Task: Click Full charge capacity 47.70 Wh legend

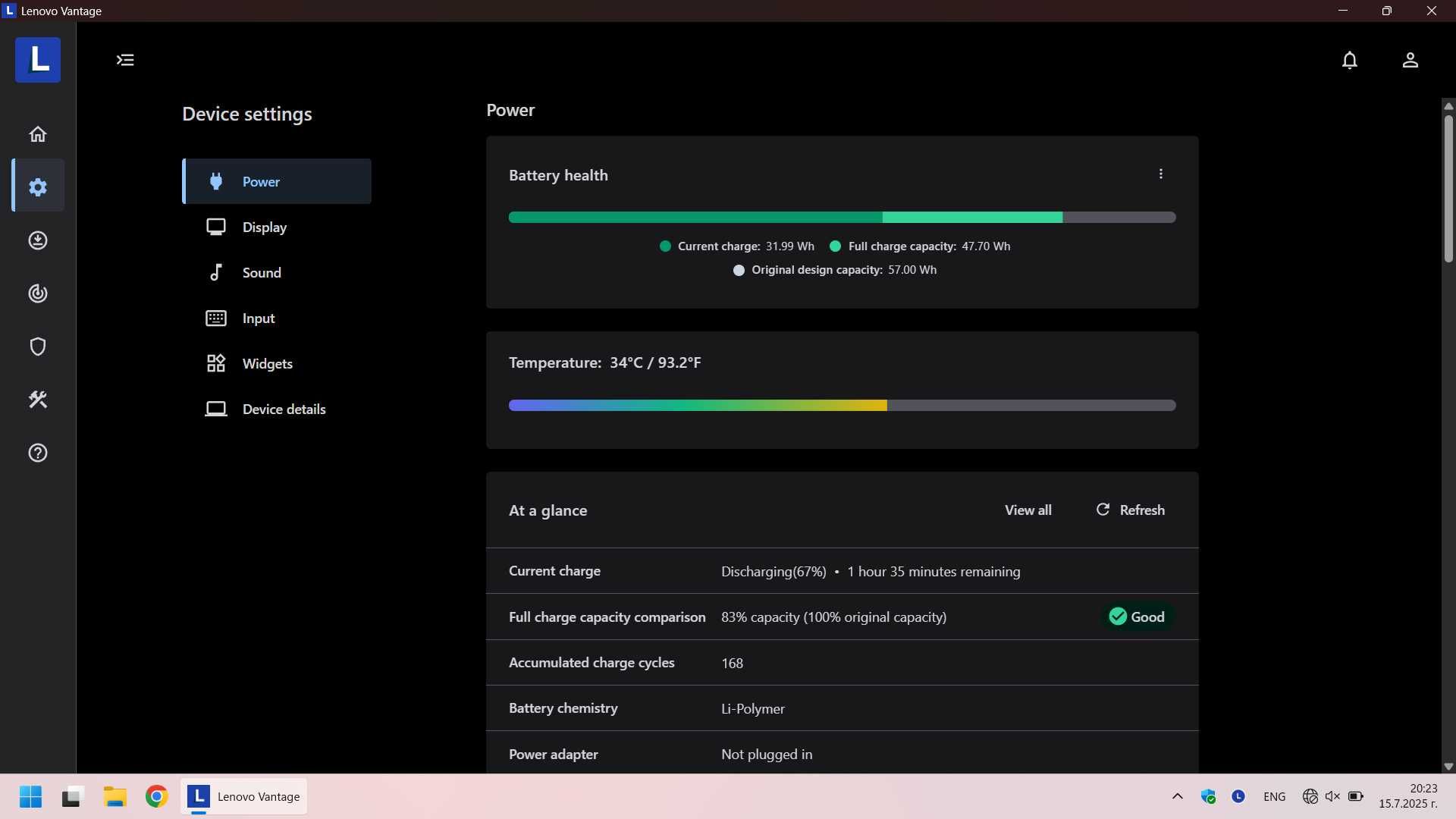Action: tap(920, 246)
